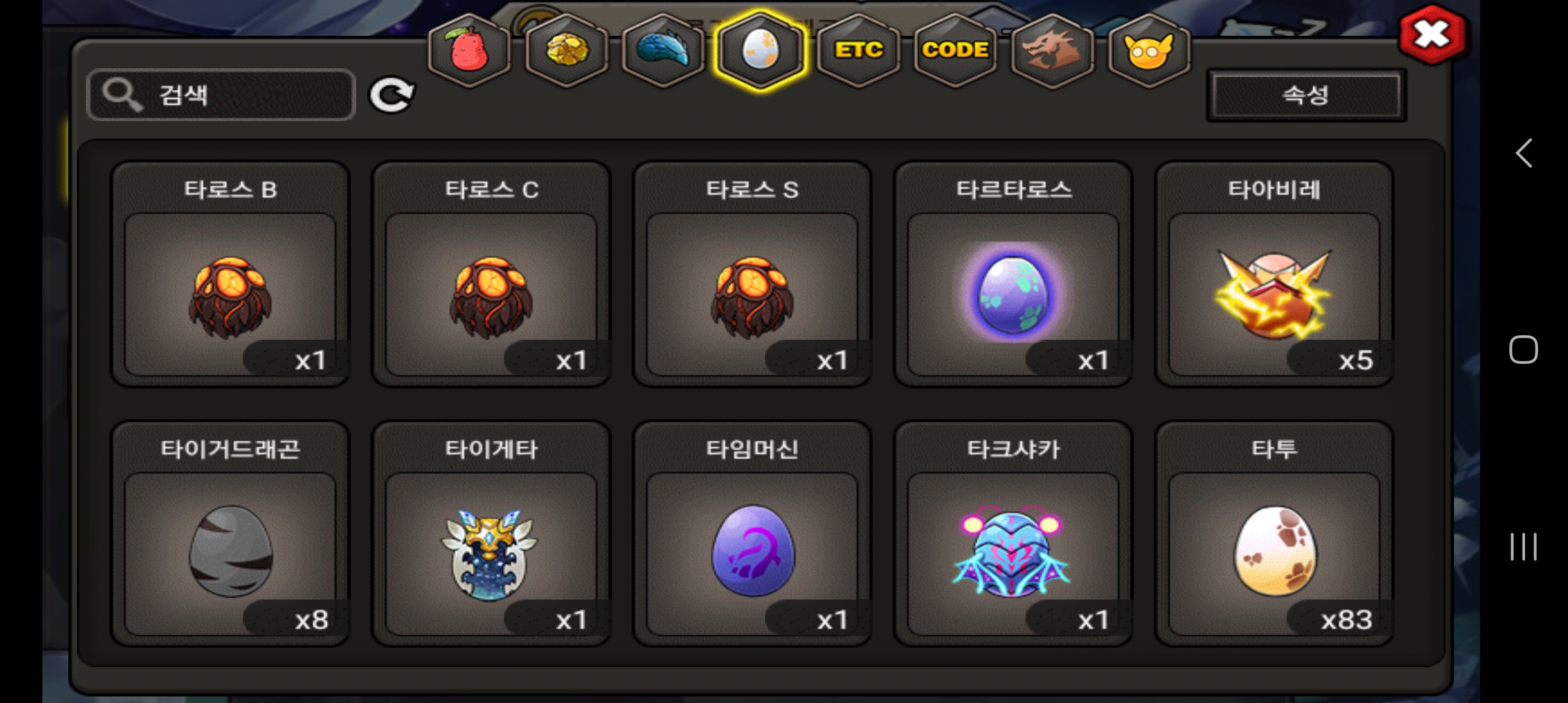Click the 검색 search input field
Image resolution: width=1568 pixels, height=703 pixels.
click(221, 95)
